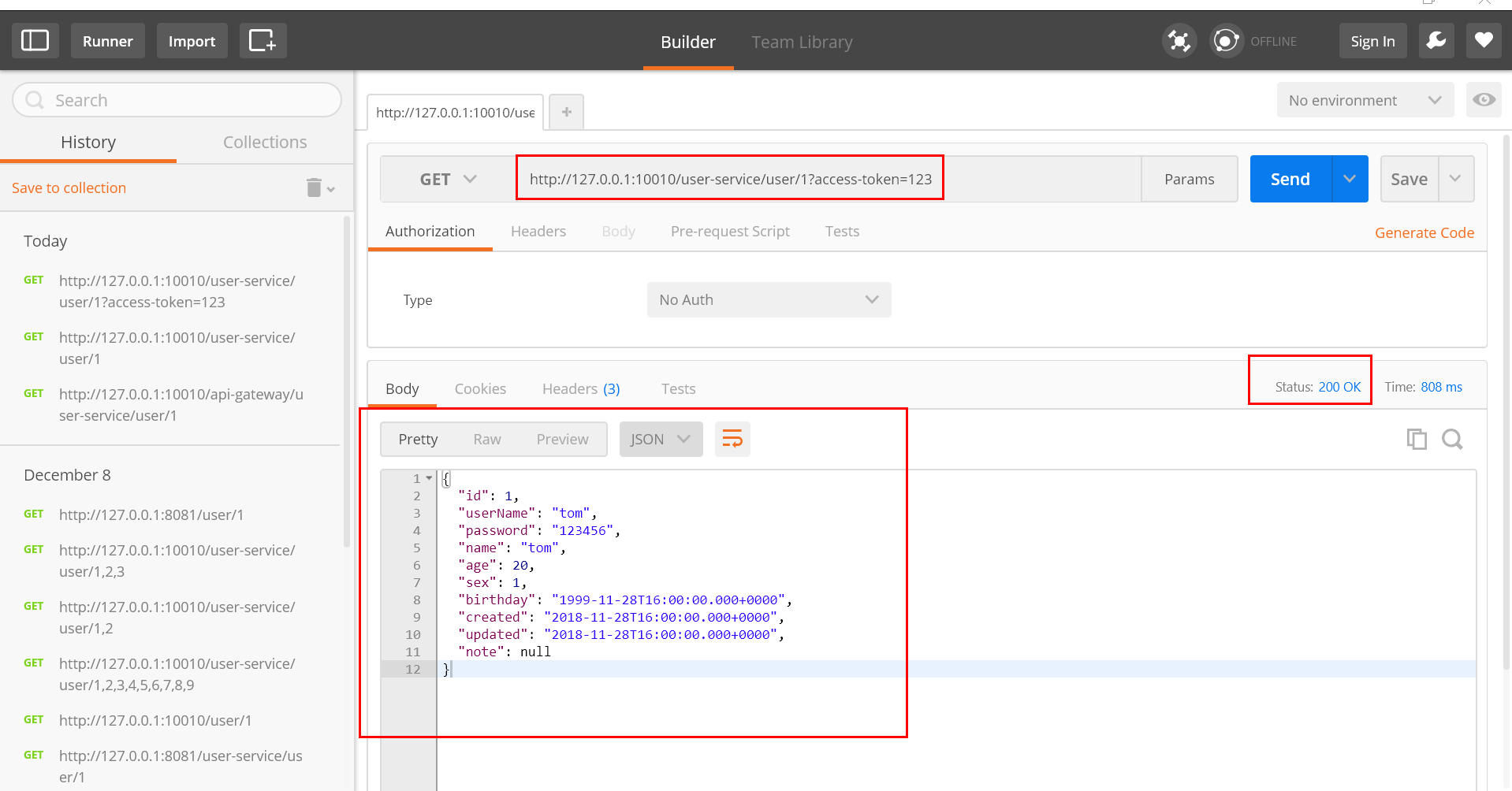Switch to the Team Library tab
The image size is (1512, 791).
click(802, 42)
